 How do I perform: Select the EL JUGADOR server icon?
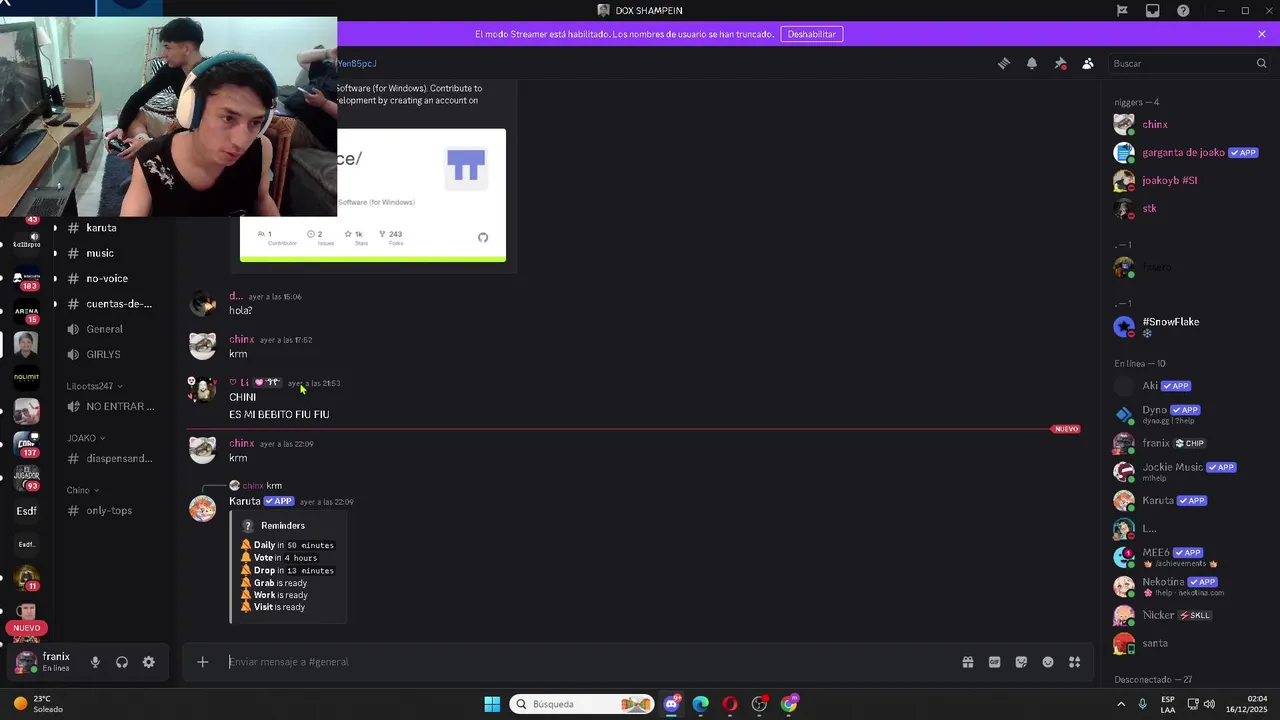[x=27, y=478]
